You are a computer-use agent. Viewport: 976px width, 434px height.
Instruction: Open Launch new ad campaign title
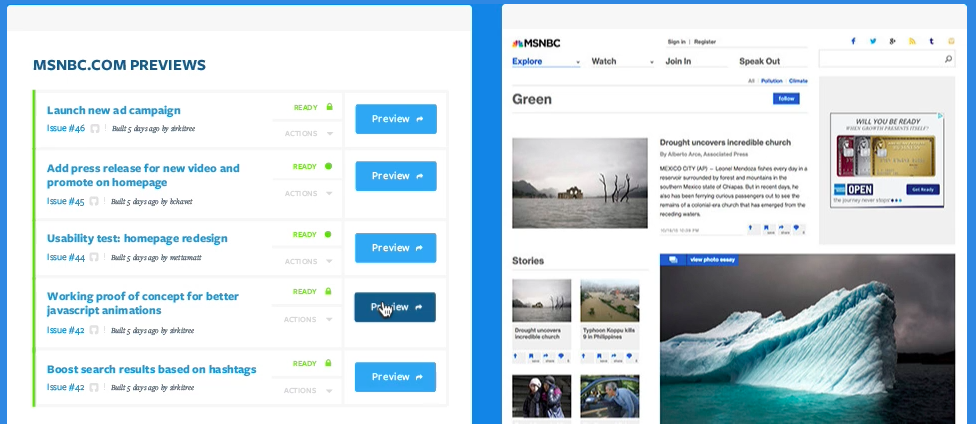click(x=114, y=110)
